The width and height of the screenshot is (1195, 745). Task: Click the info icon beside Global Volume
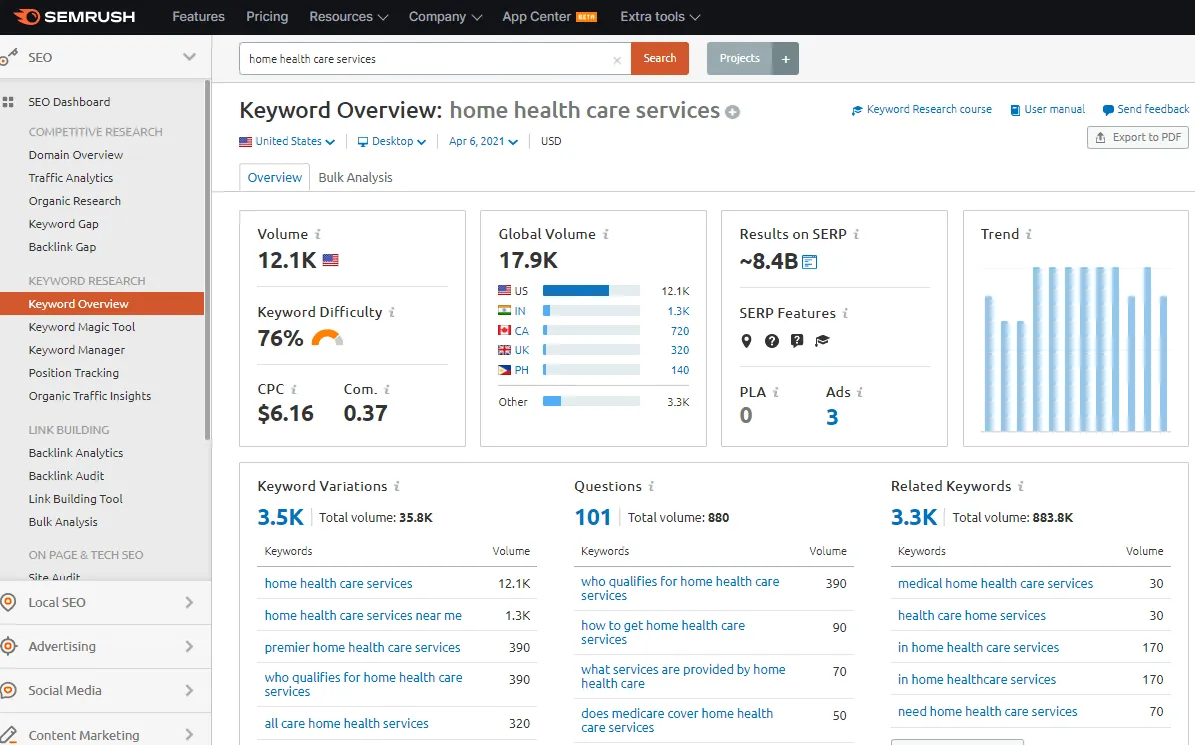606,234
